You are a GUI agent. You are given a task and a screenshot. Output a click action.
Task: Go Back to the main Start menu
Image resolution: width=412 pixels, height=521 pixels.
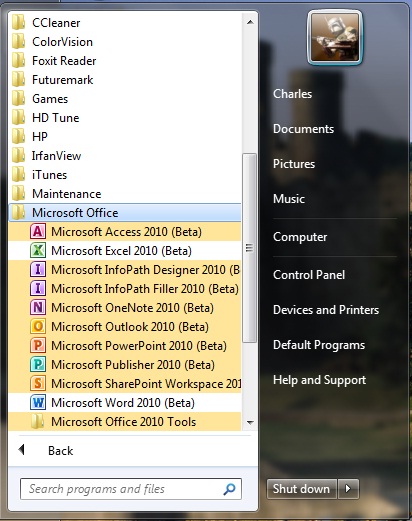pos(60,451)
